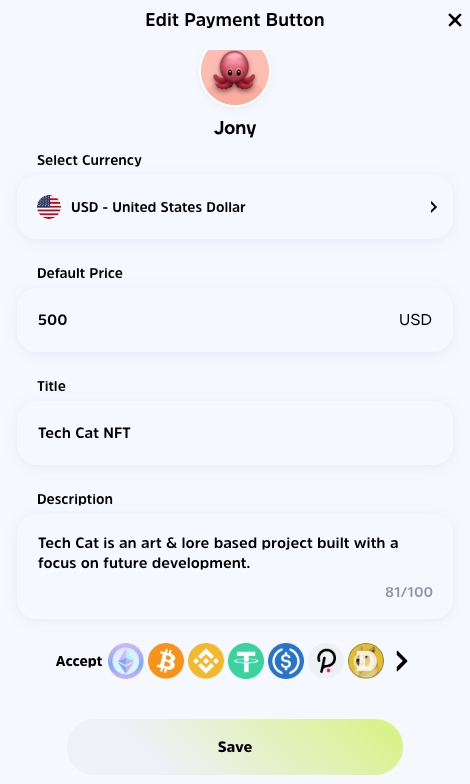470x784 pixels.
Task: Save the payment button settings
Action: pos(235,747)
